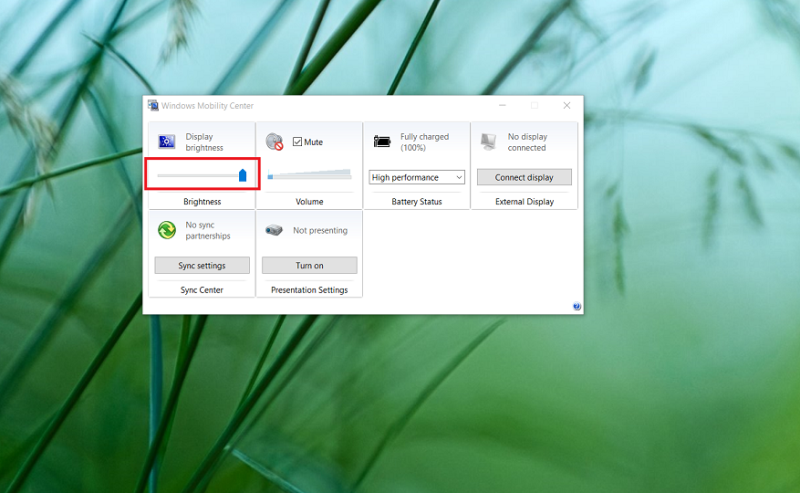
Task: Click the projector presentation icon
Action: (x=274, y=230)
